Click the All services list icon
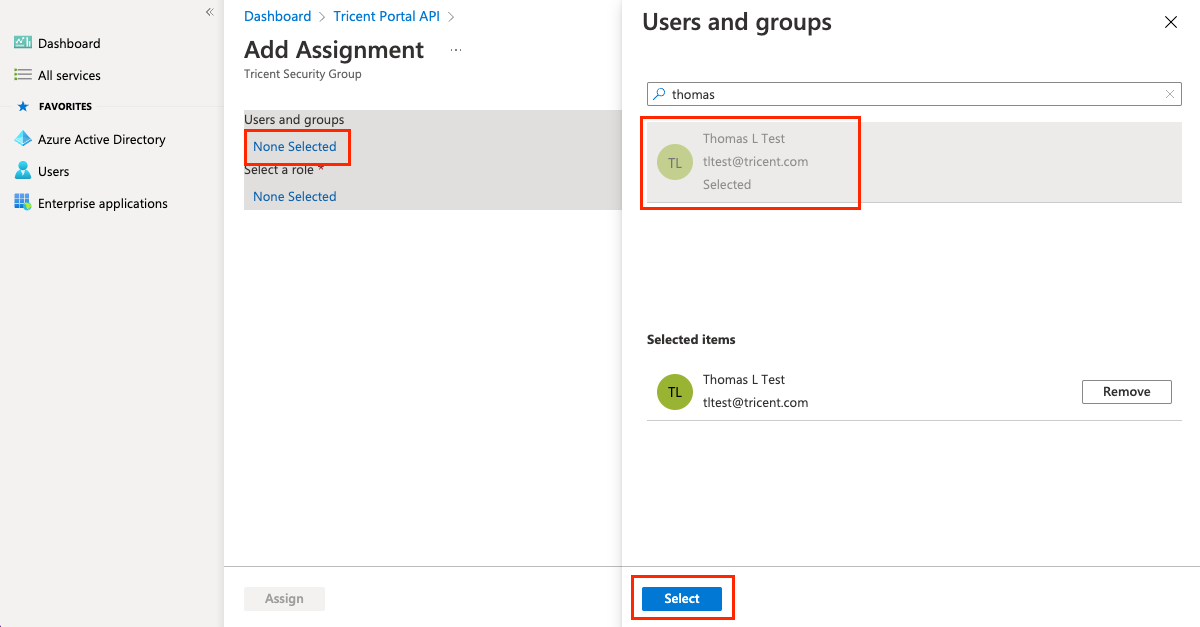Viewport: 1200px width, 627px height. [22, 75]
